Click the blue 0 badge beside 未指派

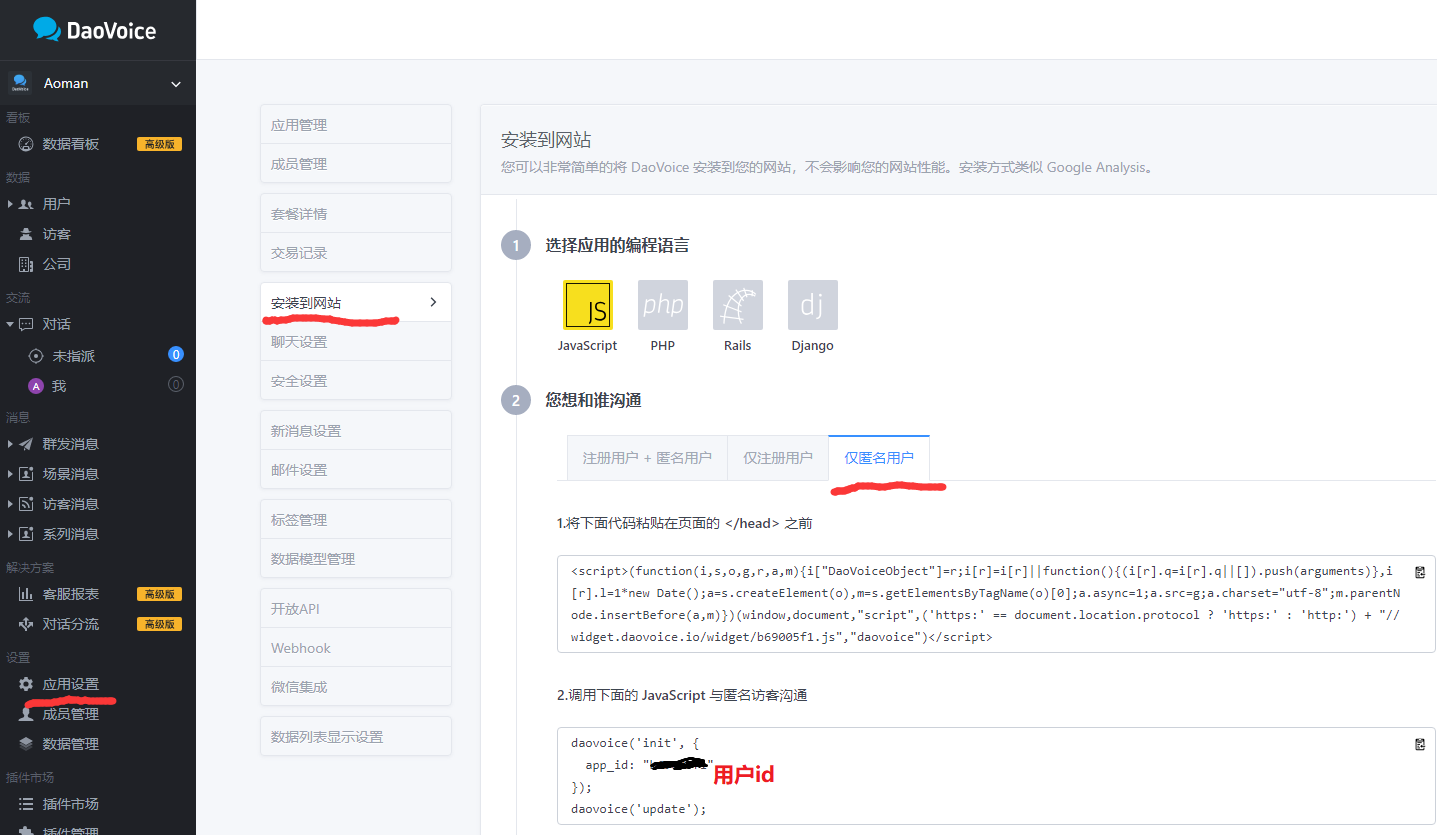click(176, 354)
